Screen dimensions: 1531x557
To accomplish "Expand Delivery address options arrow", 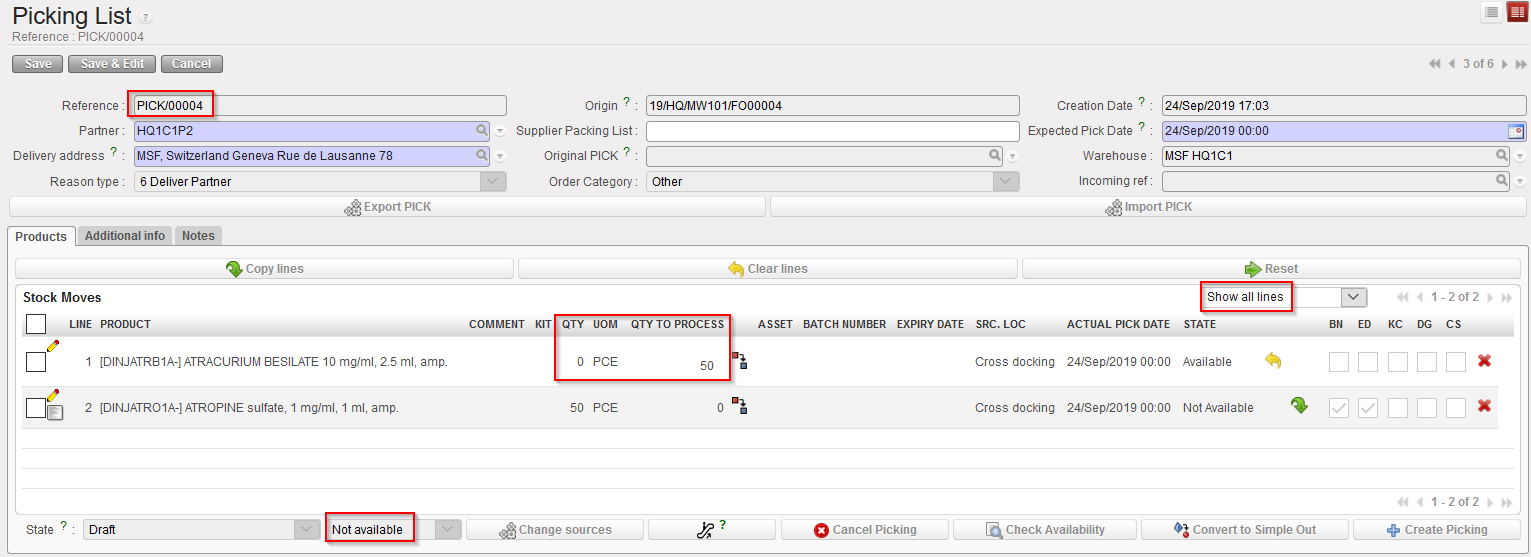I will click(x=500, y=157).
